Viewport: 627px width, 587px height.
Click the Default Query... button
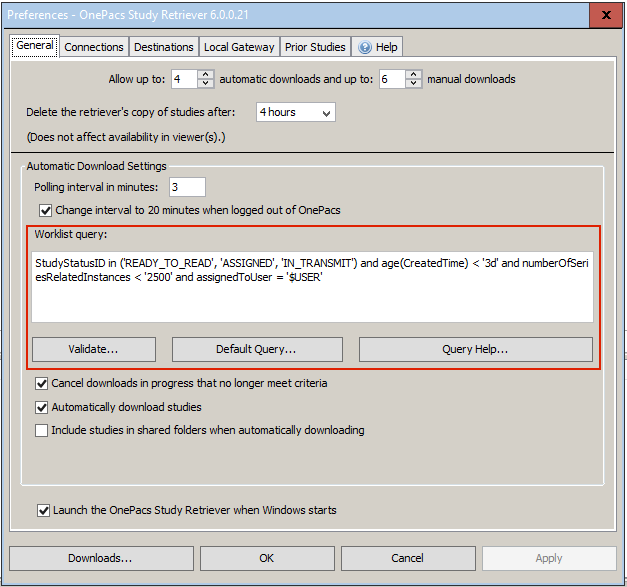click(257, 349)
